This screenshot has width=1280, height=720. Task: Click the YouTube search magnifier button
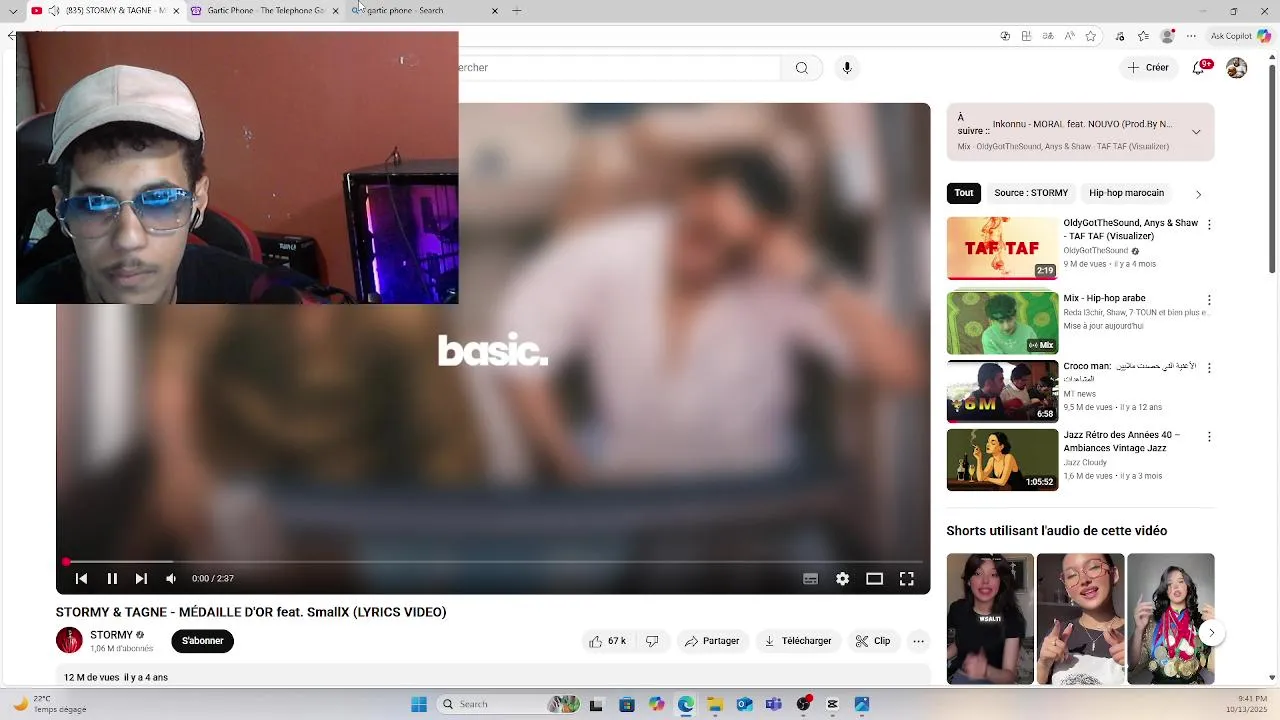click(802, 68)
